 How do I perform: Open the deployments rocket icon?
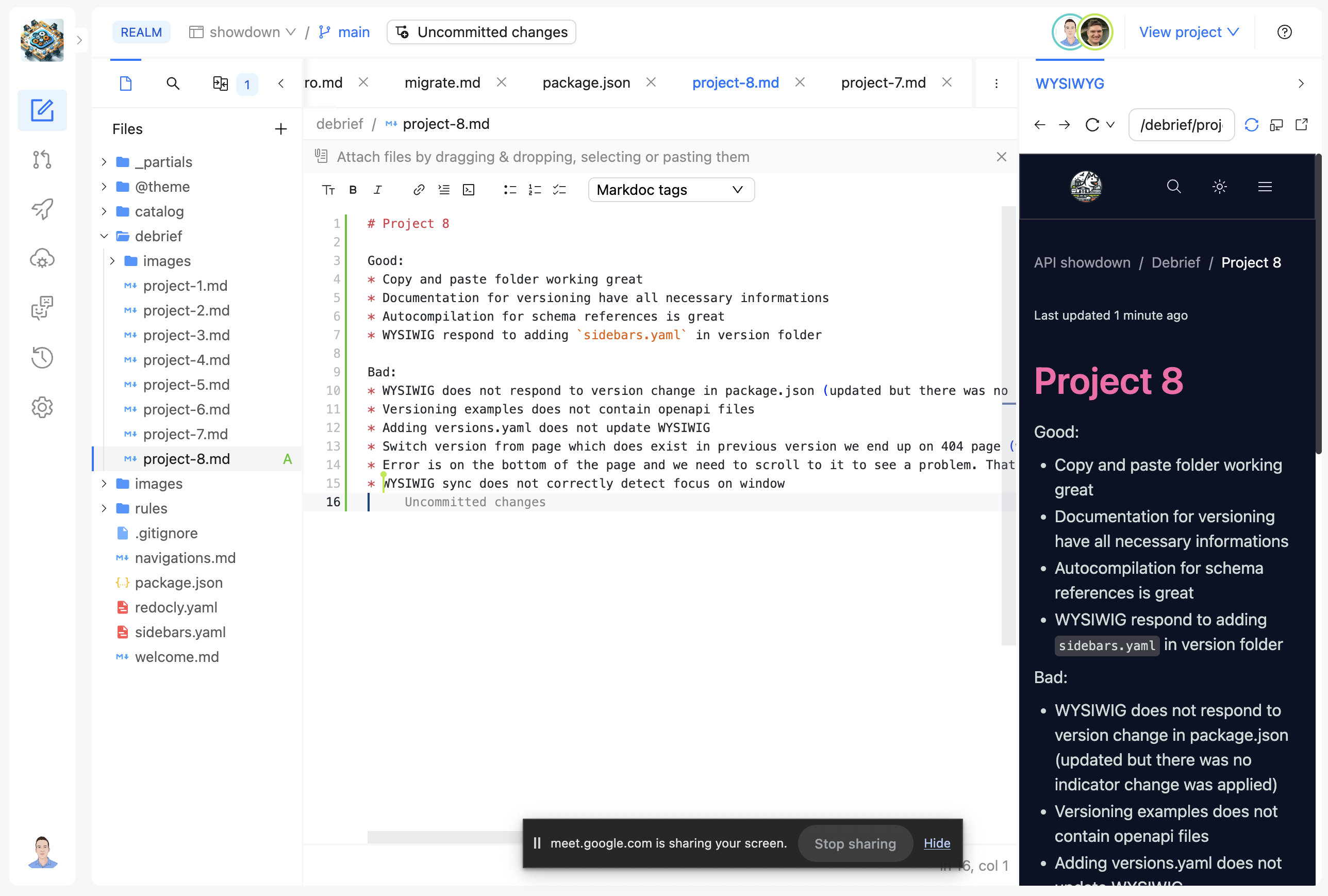42,209
